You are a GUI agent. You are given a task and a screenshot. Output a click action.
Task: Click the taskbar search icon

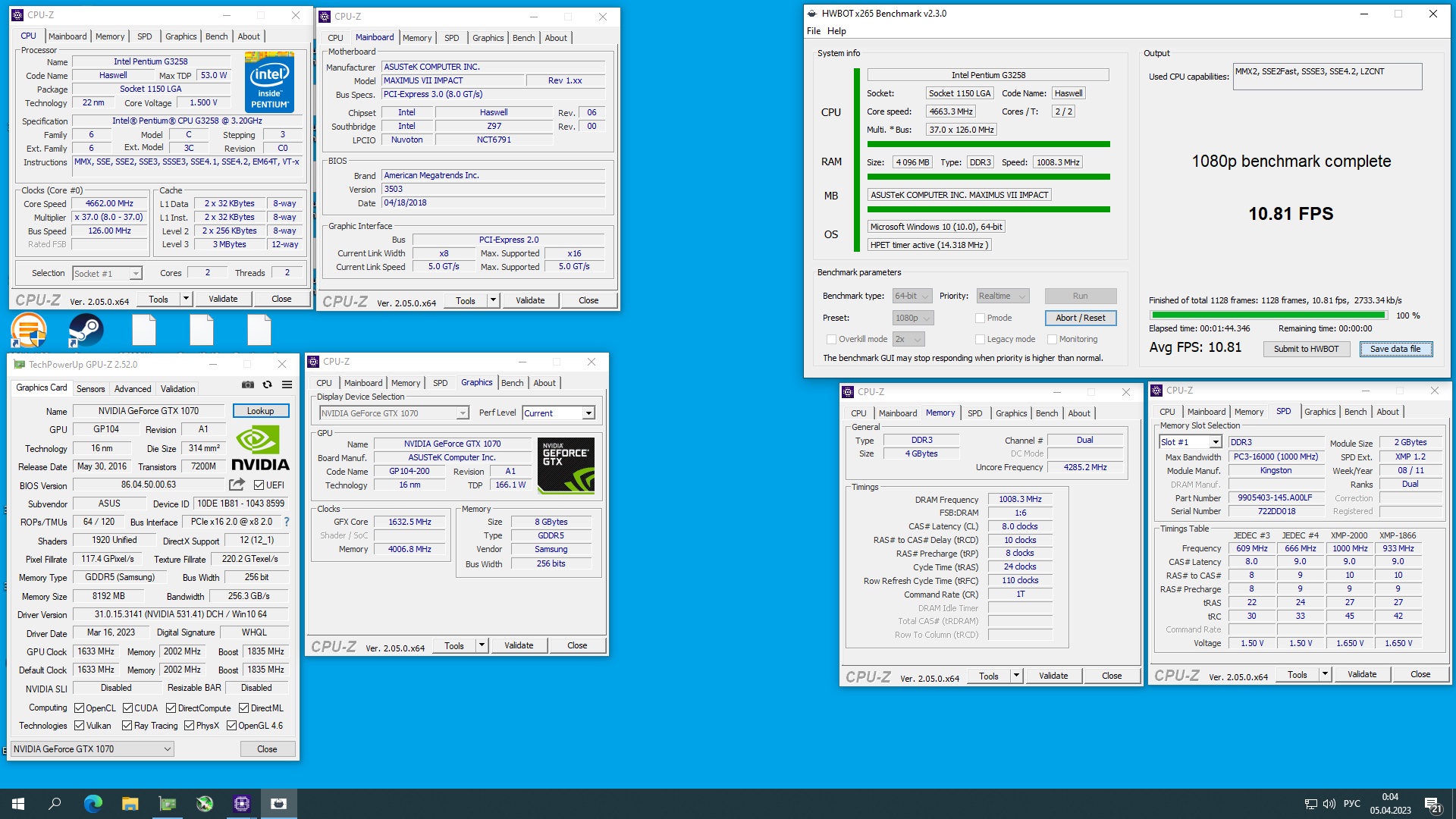(55, 804)
